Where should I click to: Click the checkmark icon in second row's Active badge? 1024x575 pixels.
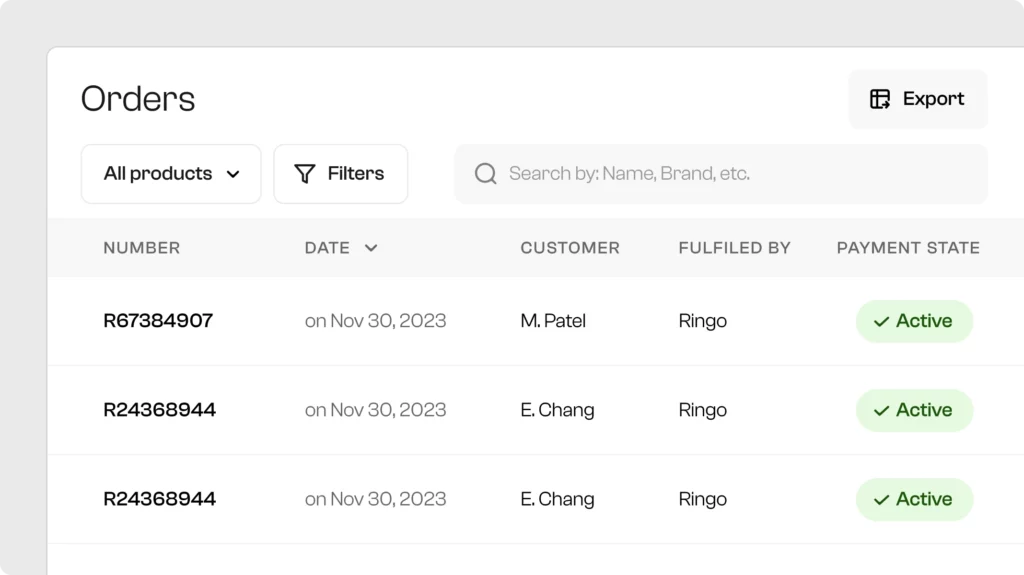pos(881,411)
